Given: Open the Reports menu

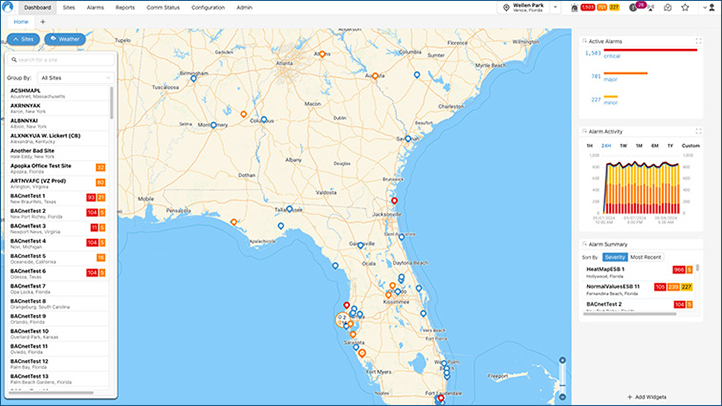Looking at the screenshot, I should tap(125, 7).
